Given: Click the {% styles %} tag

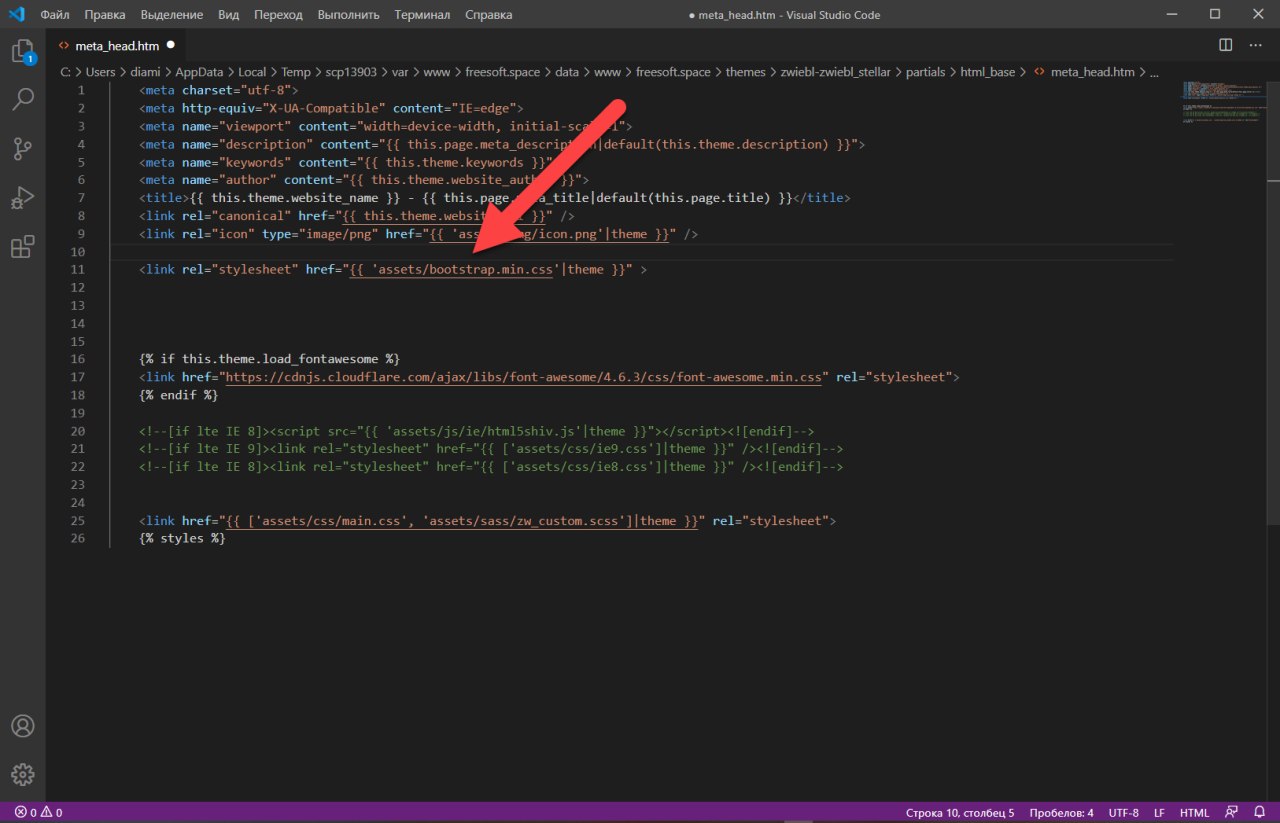Looking at the screenshot, I should pyautogui.click(x=183, y=539).
